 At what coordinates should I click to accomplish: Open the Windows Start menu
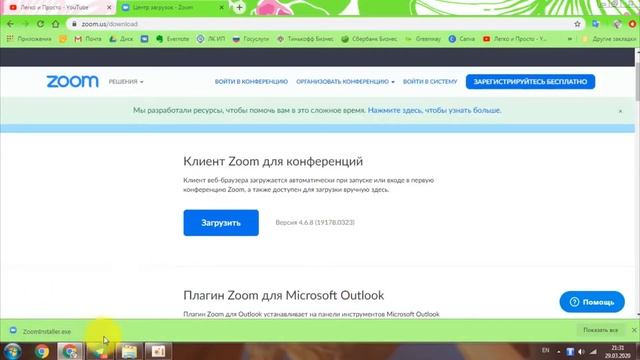[12, 351]
